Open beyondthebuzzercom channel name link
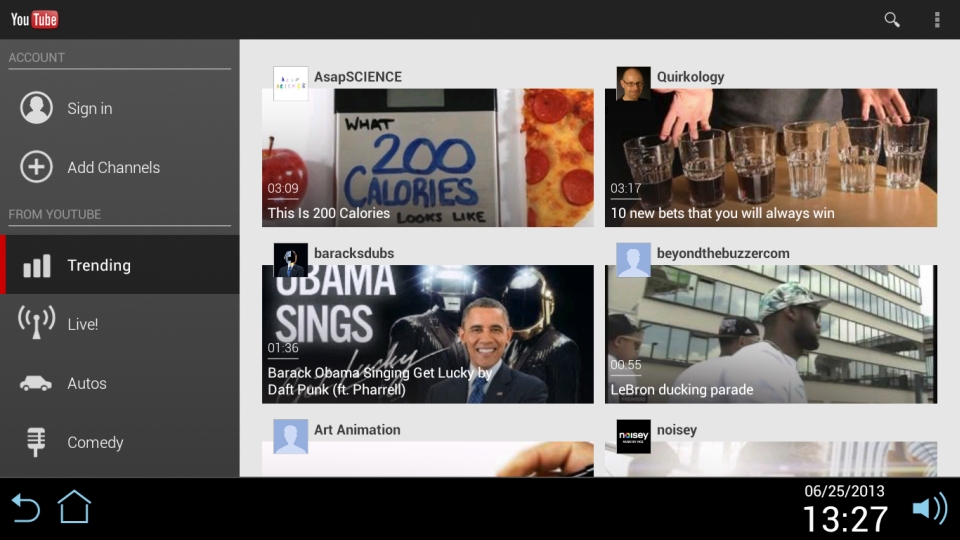 (722, 253)
